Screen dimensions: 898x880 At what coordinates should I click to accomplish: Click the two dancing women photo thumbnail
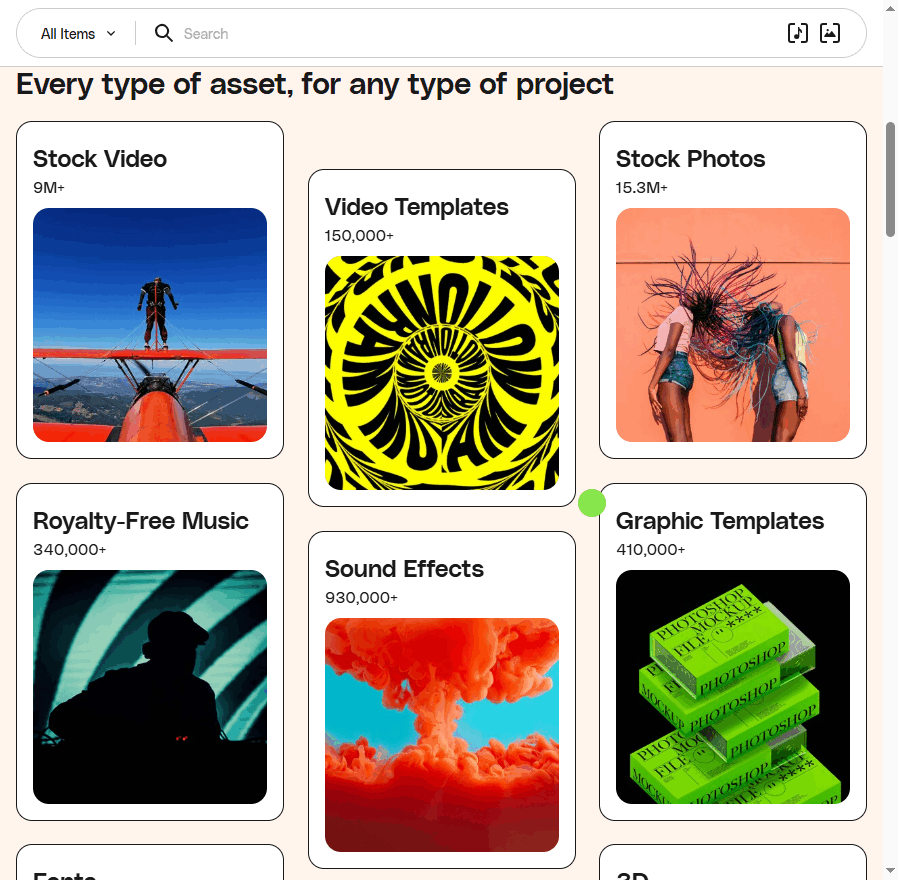pyautogui.click(x=733, y=325)
